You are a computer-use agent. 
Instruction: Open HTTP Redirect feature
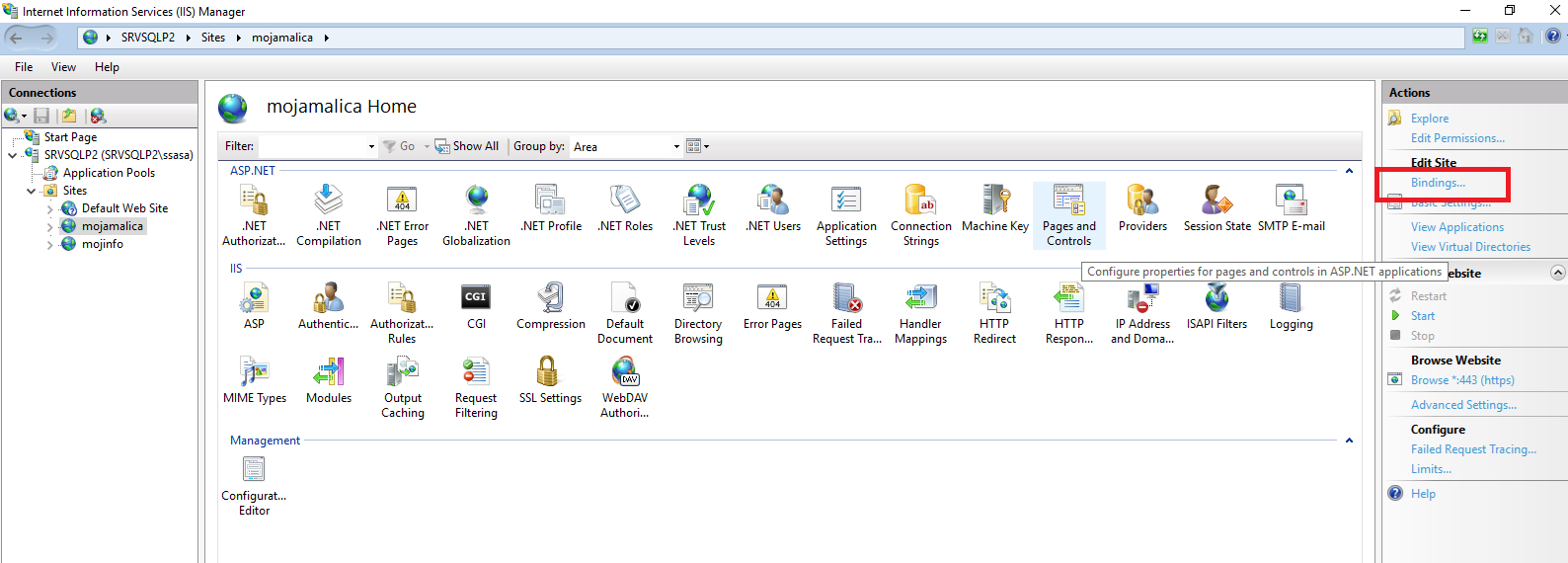tap(994, 312)
